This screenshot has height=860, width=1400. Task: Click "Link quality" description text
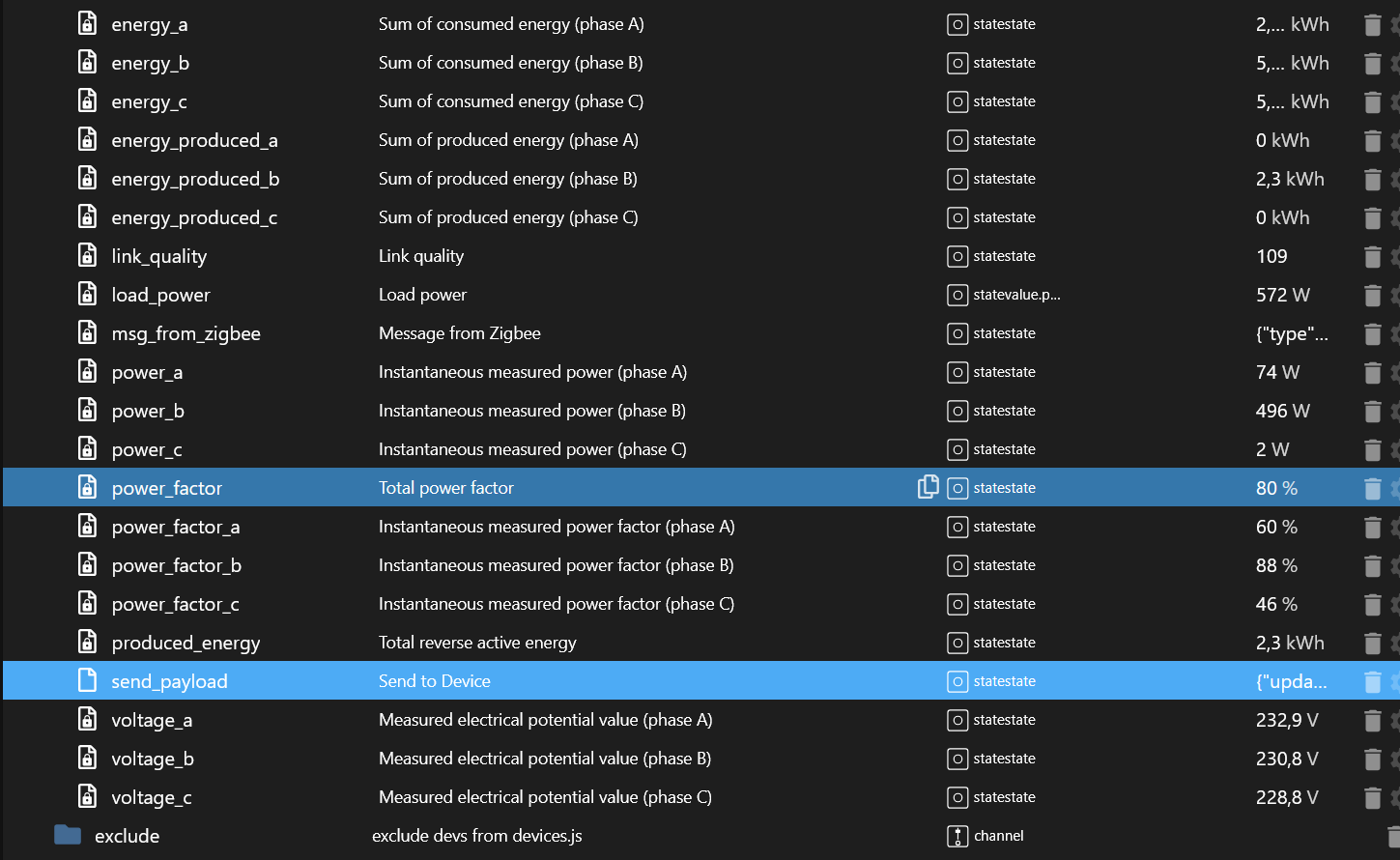(421, 256)
